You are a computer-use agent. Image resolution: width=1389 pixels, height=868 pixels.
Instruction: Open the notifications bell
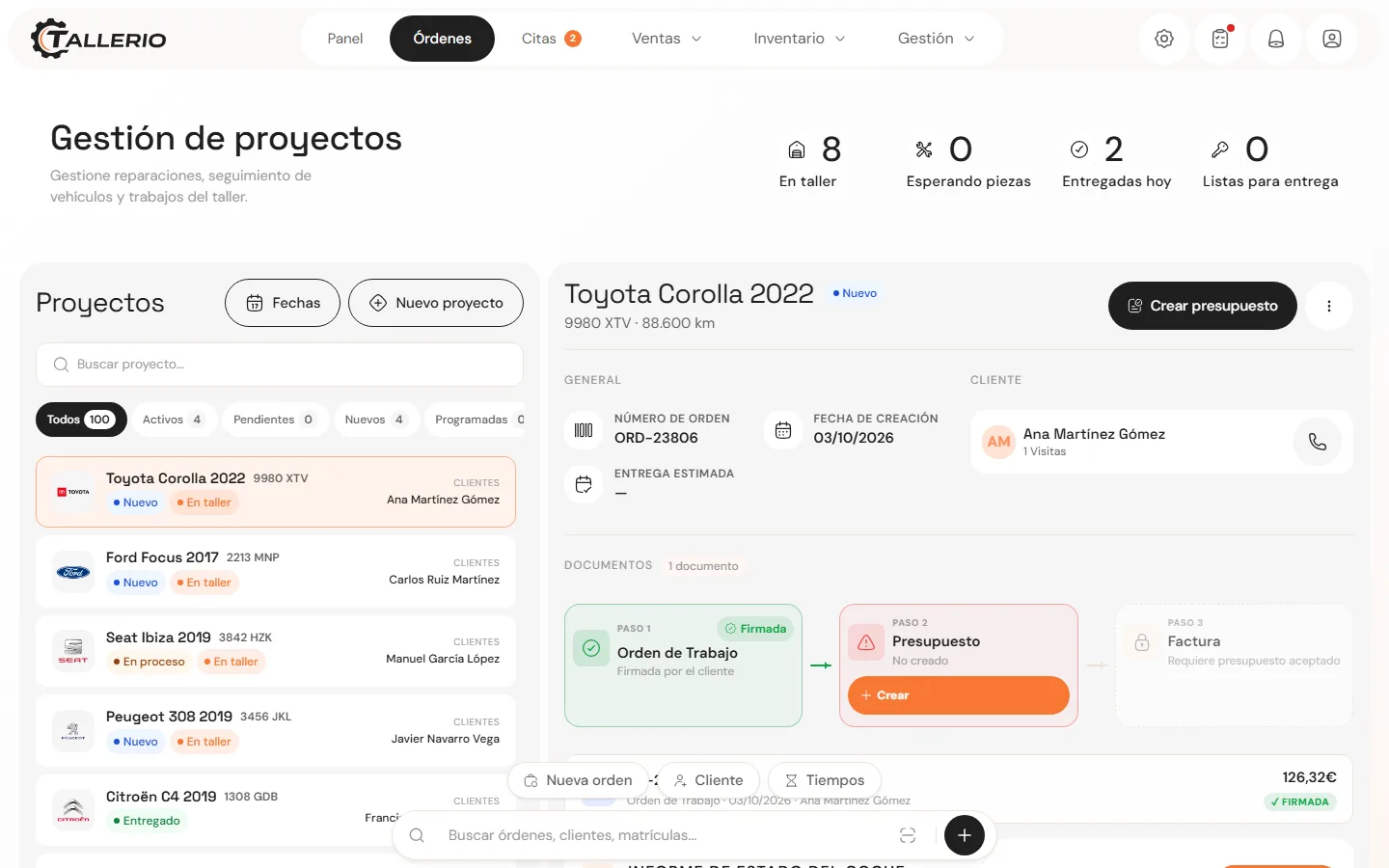(1276, 39)
